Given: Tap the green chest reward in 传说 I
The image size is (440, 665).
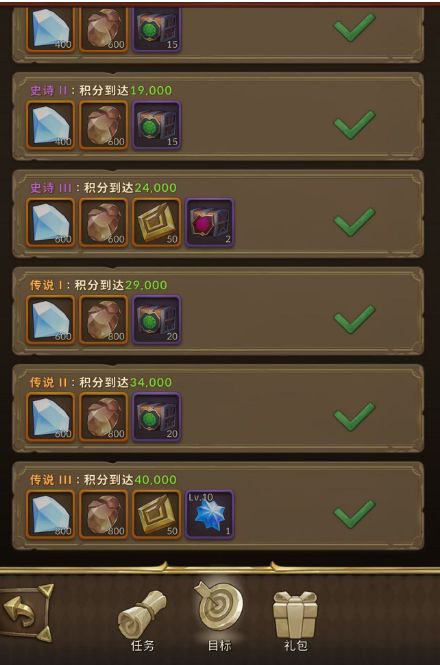Looking at the screenshot, I should pos(157,320).
